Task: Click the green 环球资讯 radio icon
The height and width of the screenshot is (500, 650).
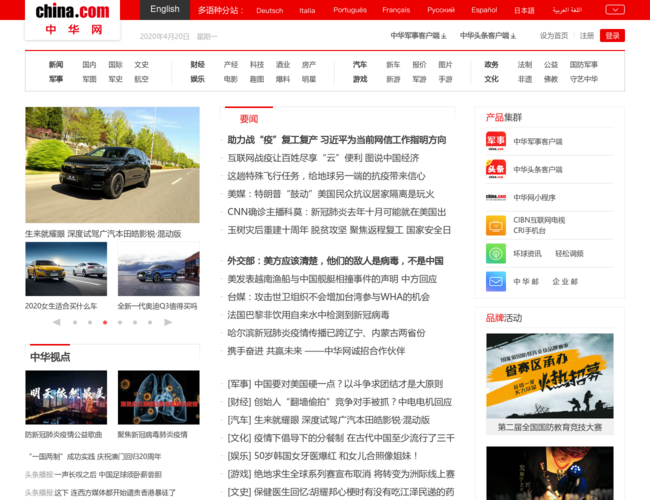Action: click(x=496, y=253)
